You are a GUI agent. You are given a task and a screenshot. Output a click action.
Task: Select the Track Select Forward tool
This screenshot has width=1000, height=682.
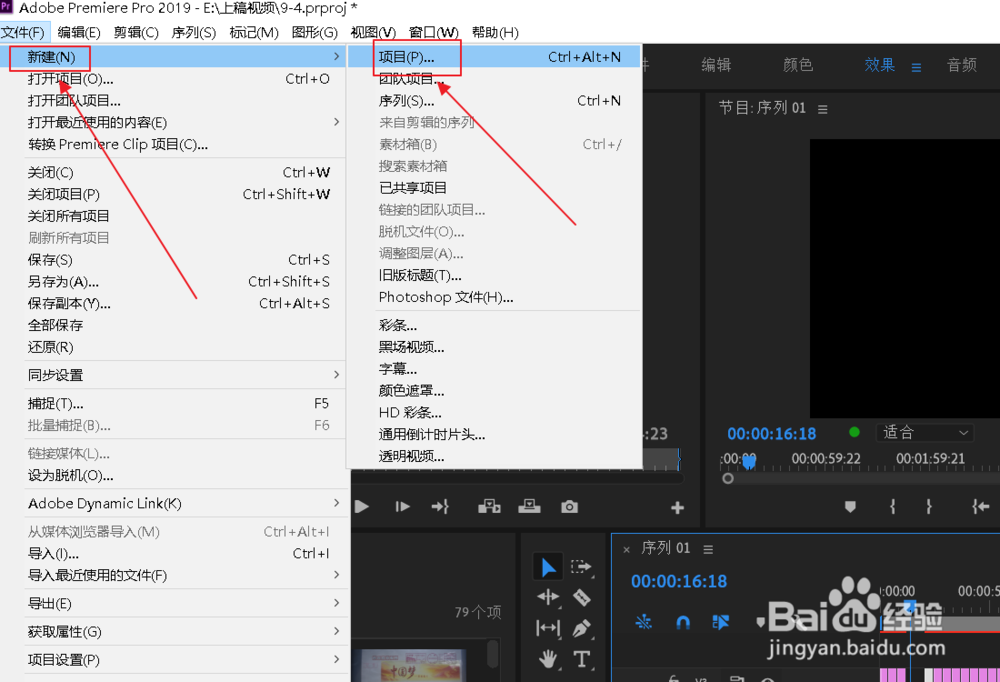click(581, 567)
